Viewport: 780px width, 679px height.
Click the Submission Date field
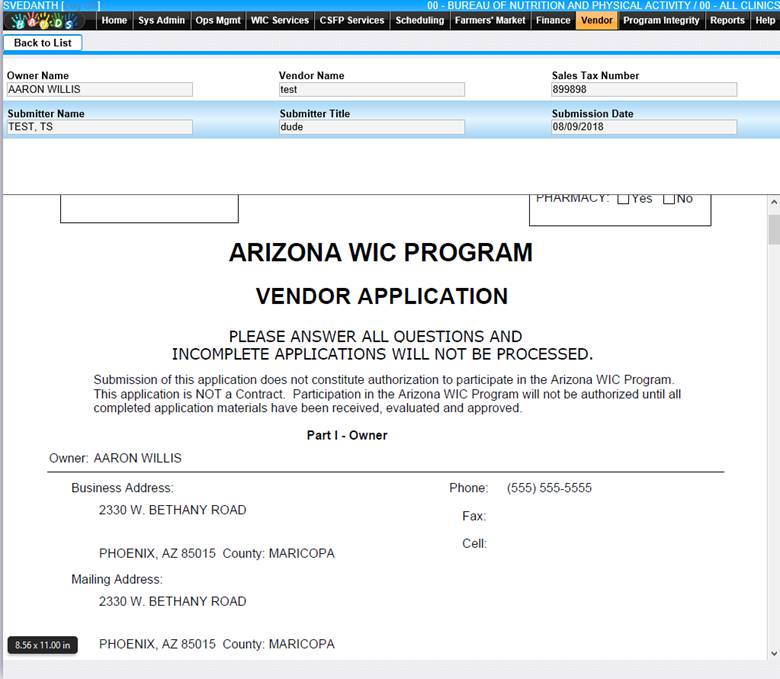tap(644, 127)
